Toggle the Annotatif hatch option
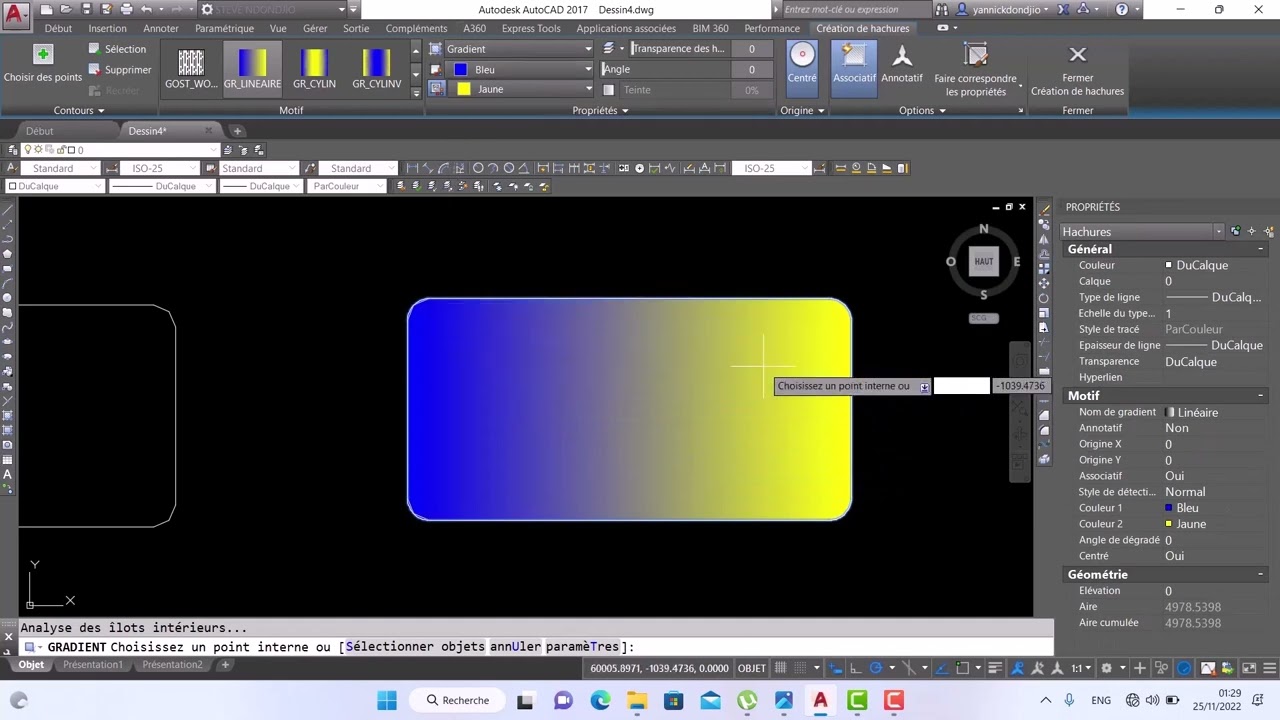 click(902, 63)
